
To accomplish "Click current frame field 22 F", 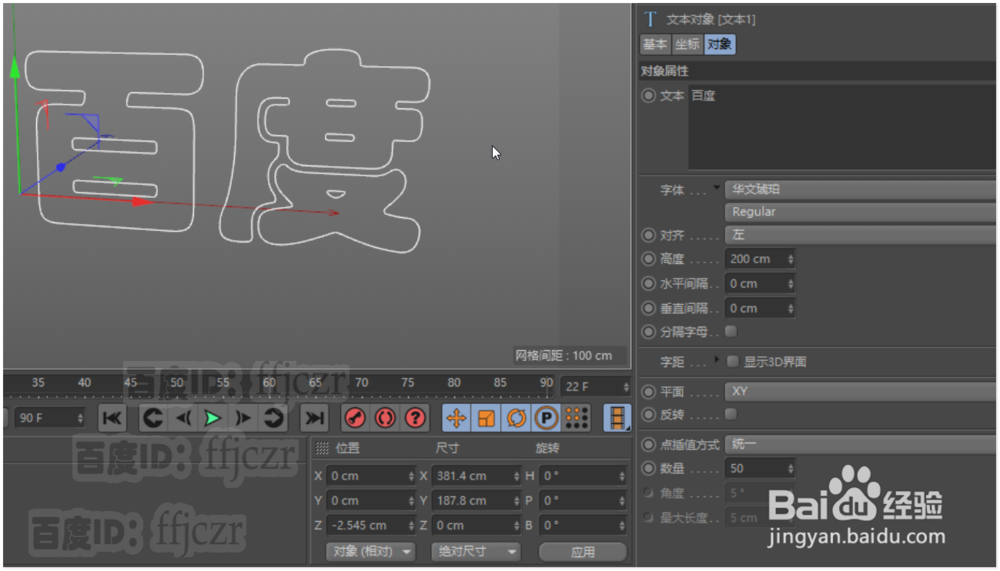I will (591, 387).
